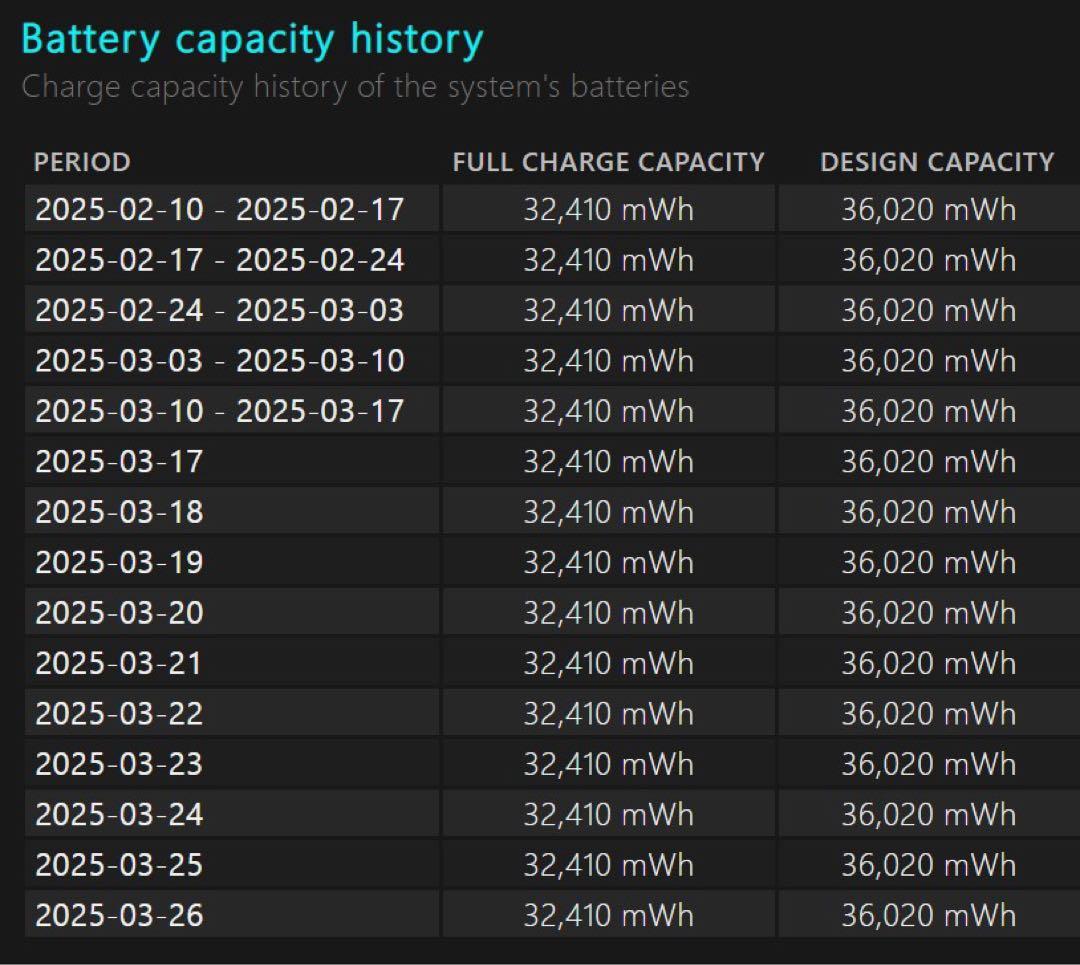The width and height of the screenshot is (1080, 965).
Task: Click the single-day 2025-03-17 period cell
Action: tap(119, 462)
